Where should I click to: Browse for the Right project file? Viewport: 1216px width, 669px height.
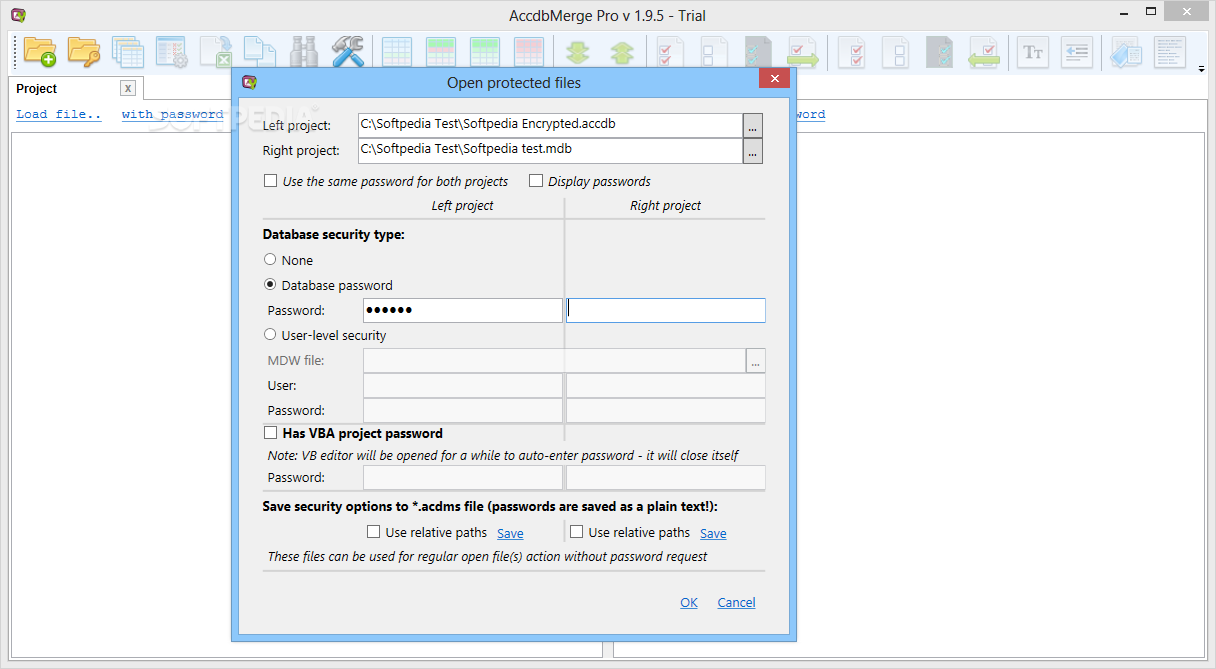(x=753, y=150)
